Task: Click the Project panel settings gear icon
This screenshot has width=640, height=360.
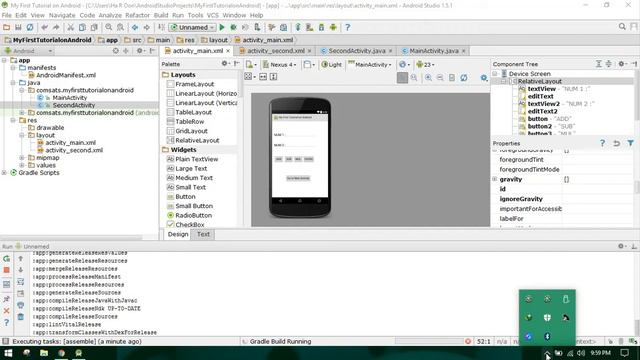Action: coord(140,51)
